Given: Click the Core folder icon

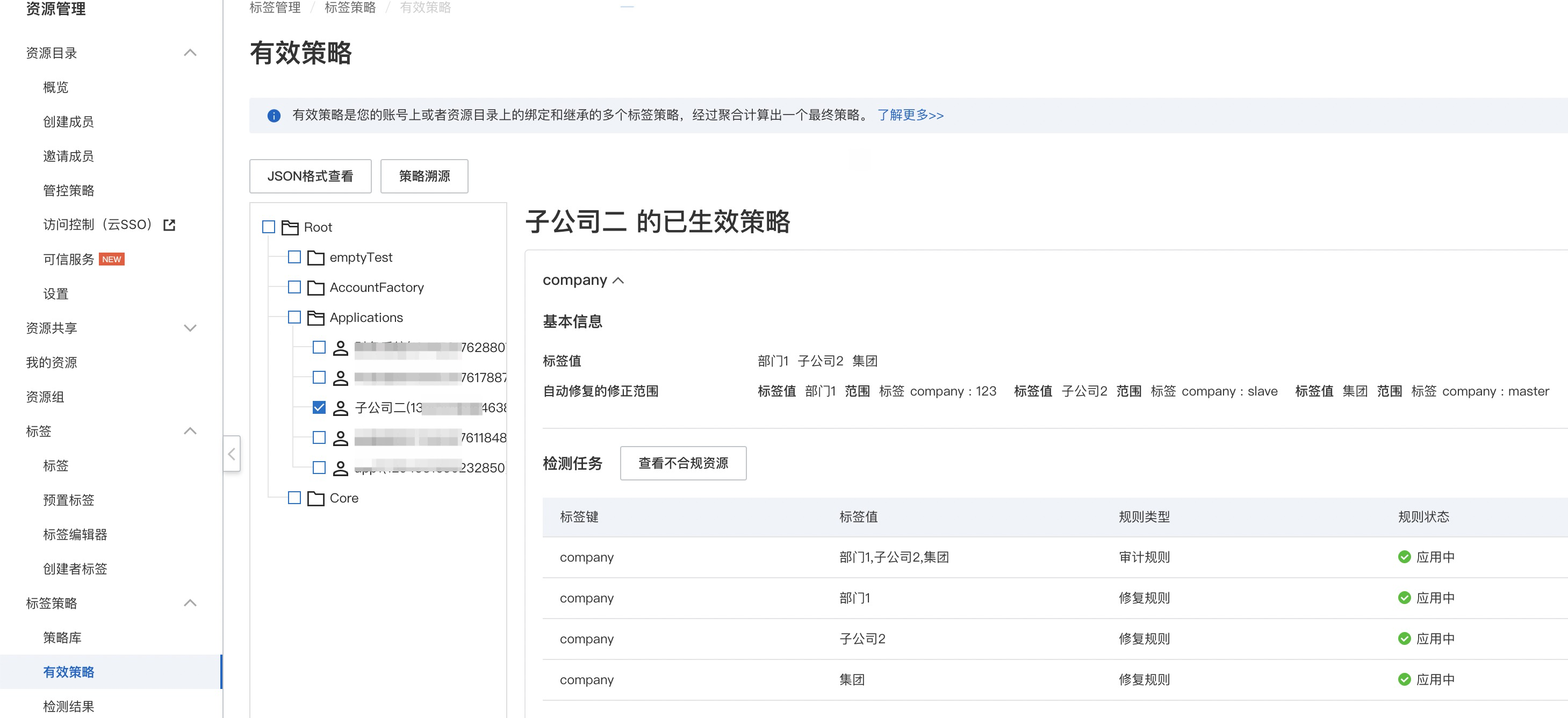Looking at the screenshot, I should [x=315, y=498].
